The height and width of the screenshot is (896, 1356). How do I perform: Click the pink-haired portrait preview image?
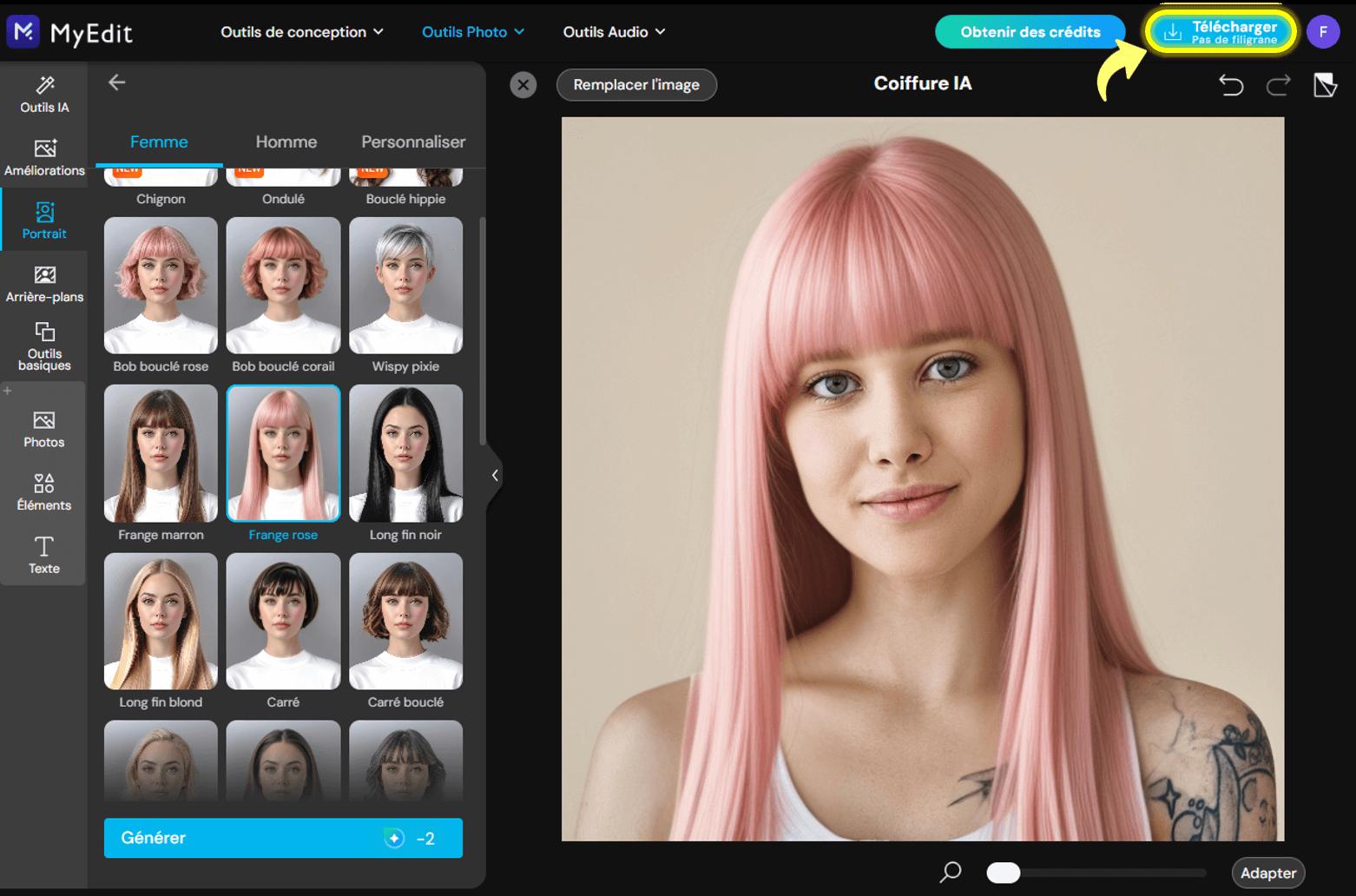coord(923,478)
